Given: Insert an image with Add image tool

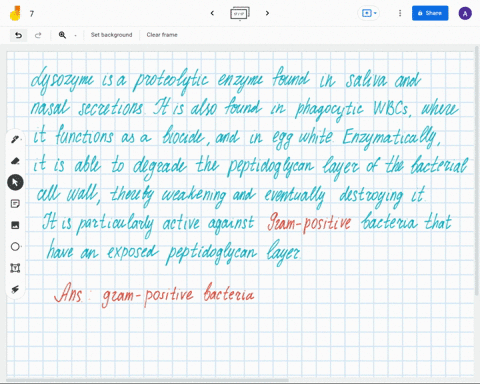Looking at the screenshot, I should click(15, 225).
